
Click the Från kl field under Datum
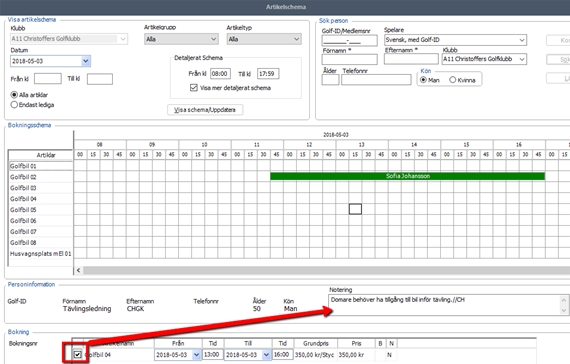tap(48, 79)
